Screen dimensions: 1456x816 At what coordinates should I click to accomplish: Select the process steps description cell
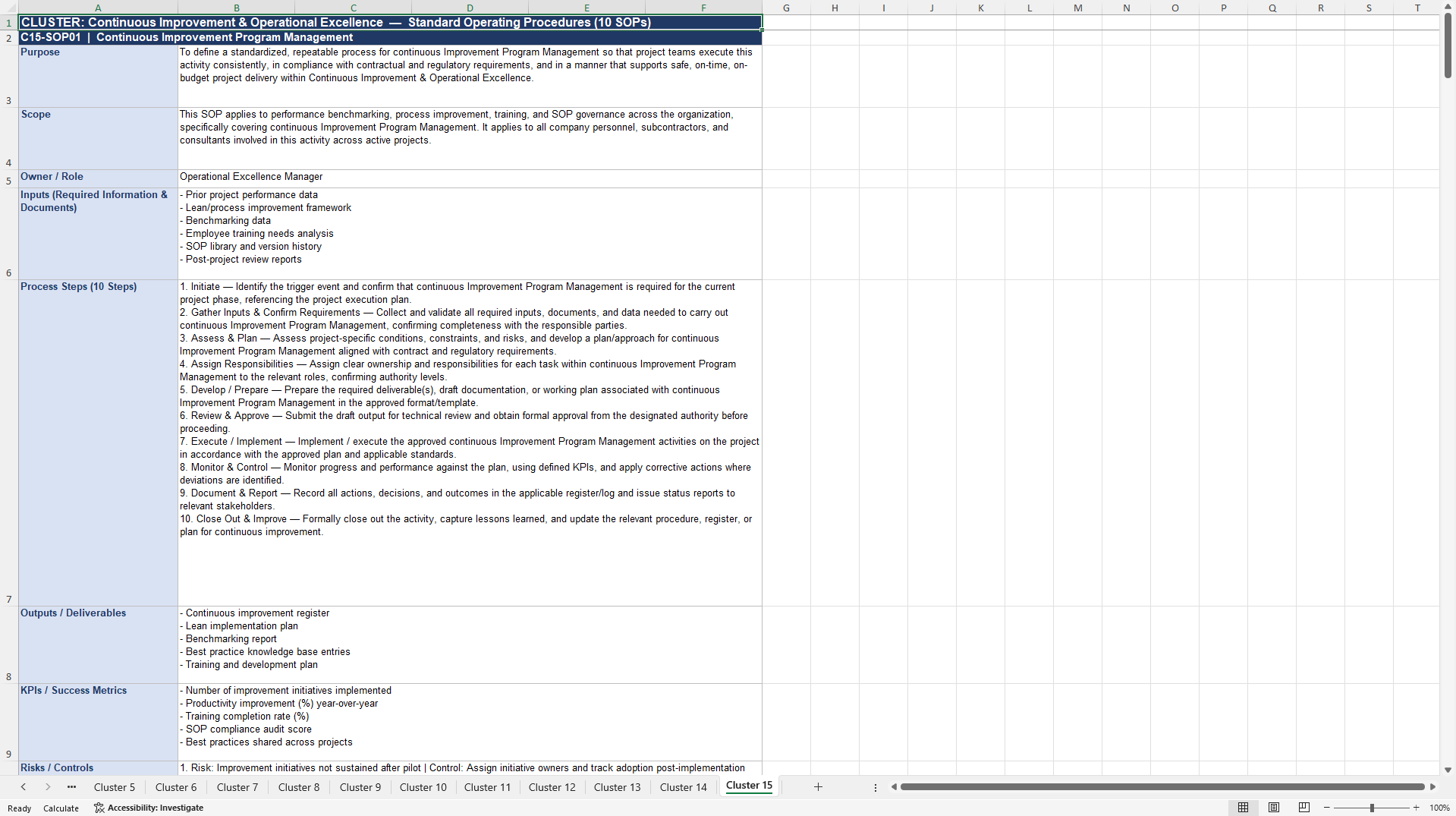[470, 443]
